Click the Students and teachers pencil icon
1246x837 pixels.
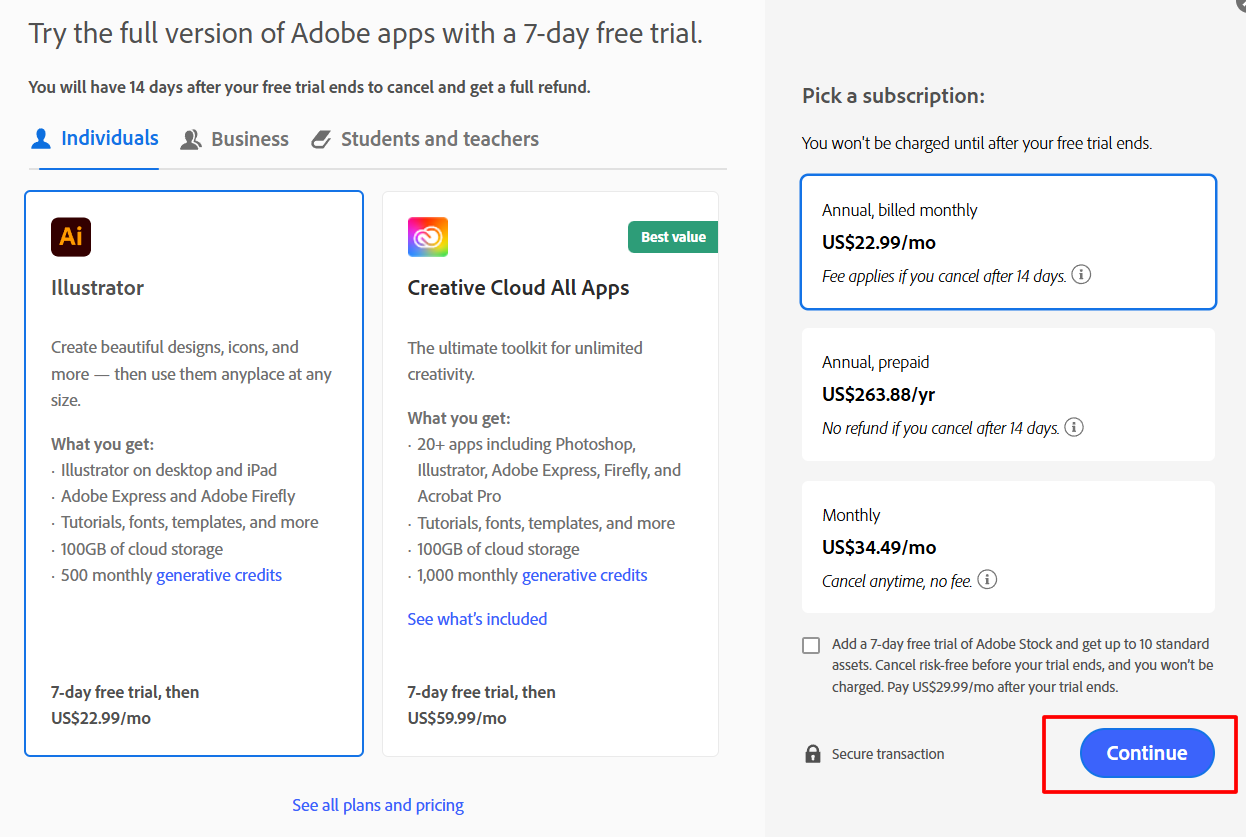321,140
